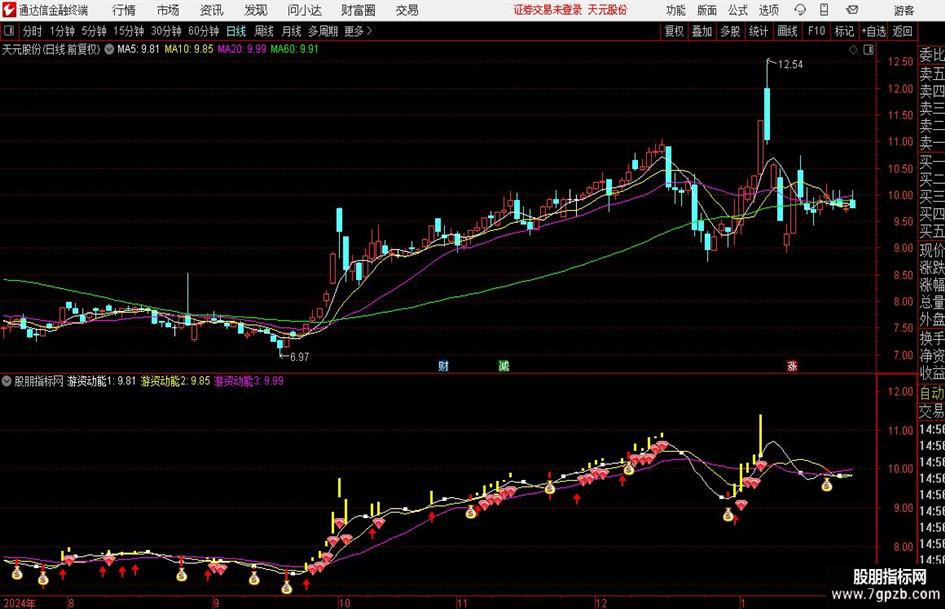
Task: Open 选项 menu
Action: [x=768, y=10]
